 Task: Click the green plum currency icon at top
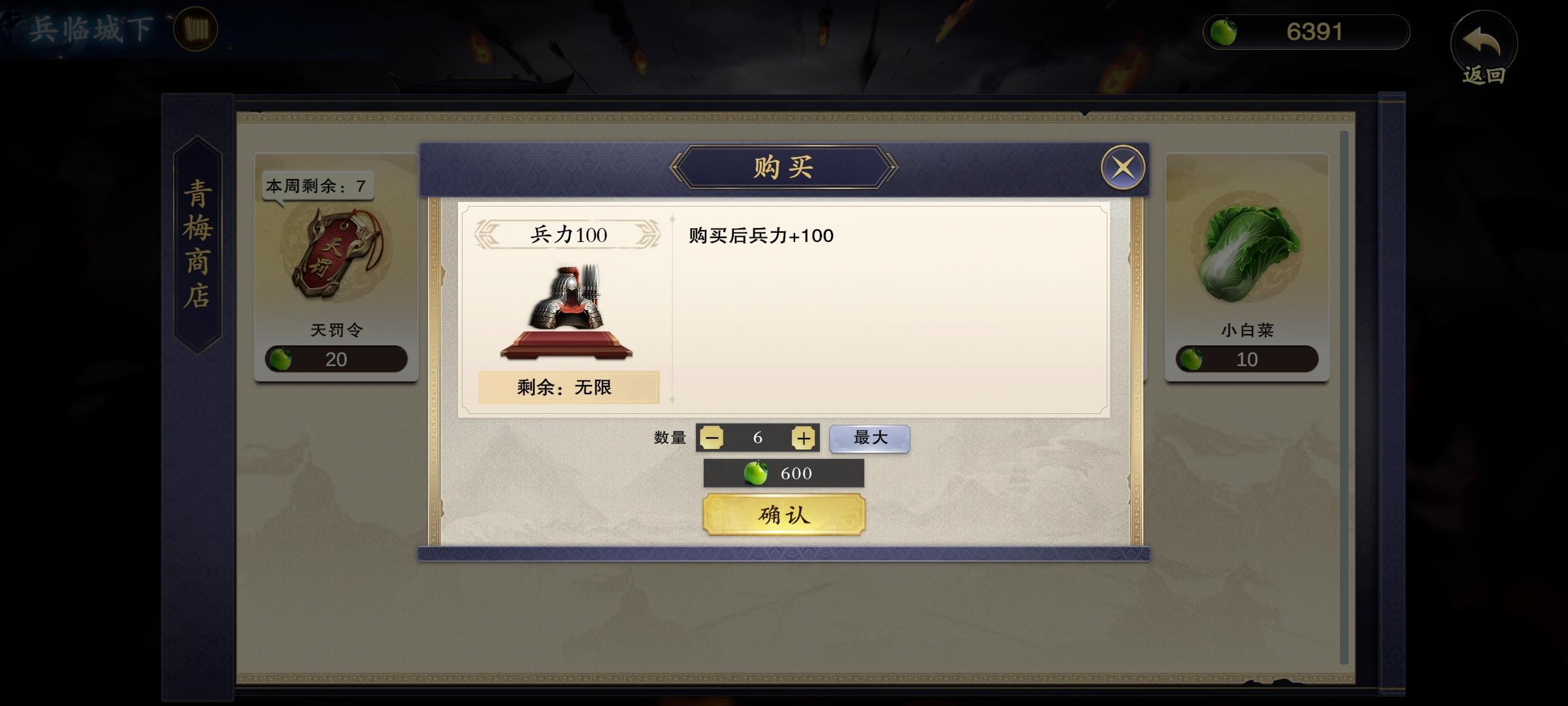1223,32
